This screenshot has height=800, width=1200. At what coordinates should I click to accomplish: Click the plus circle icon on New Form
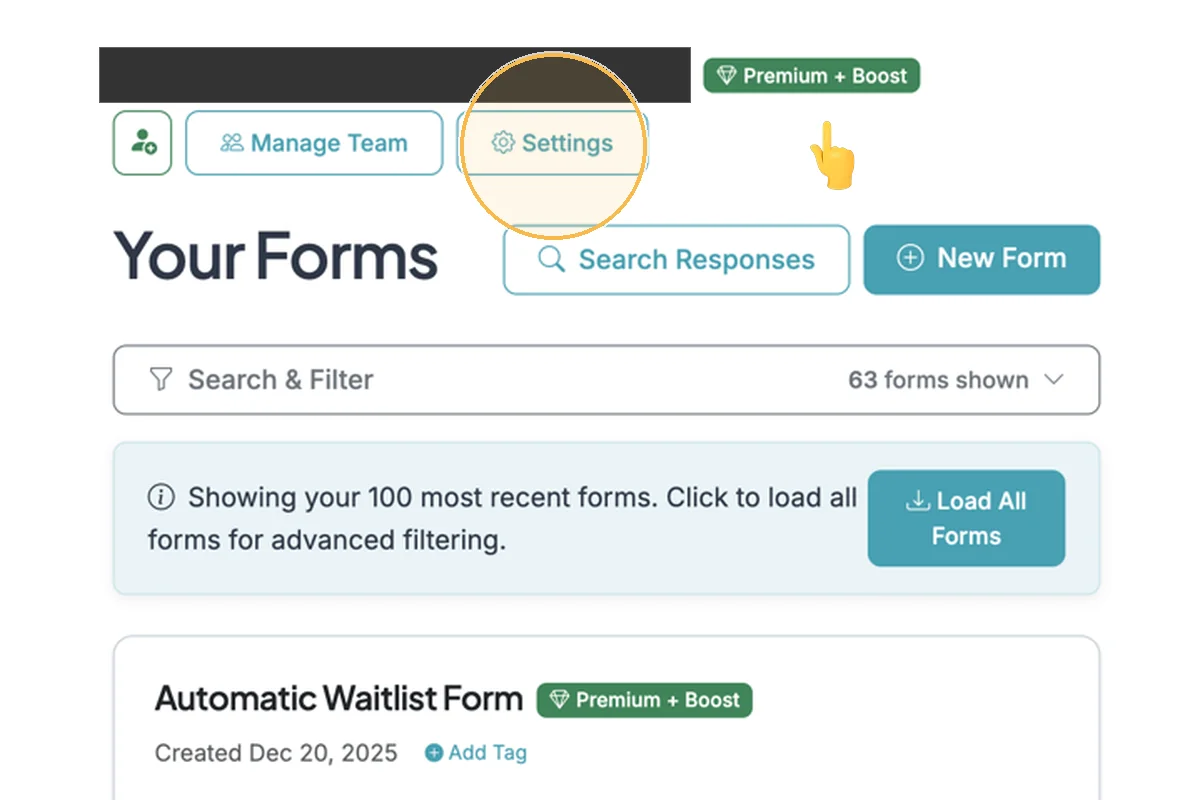pos(909,259)
